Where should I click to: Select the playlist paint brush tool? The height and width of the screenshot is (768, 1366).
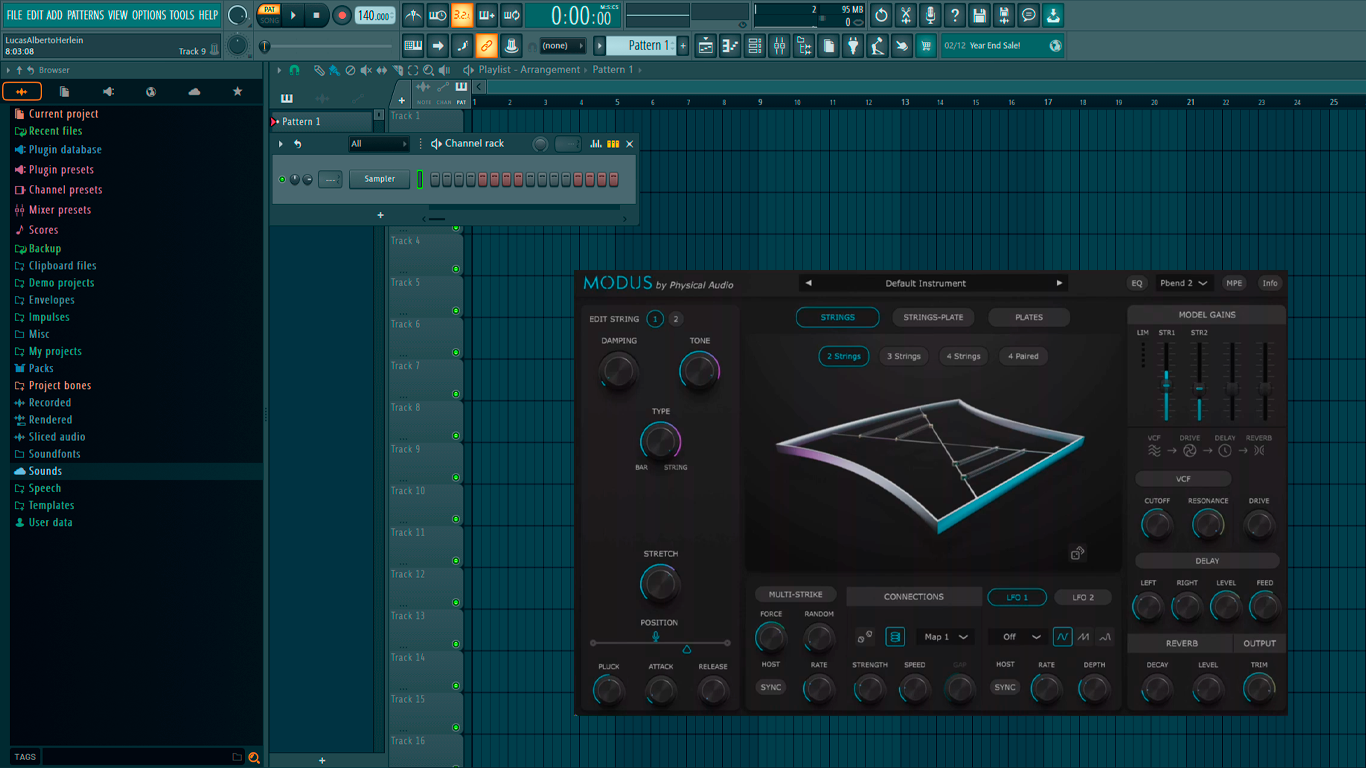334,70
